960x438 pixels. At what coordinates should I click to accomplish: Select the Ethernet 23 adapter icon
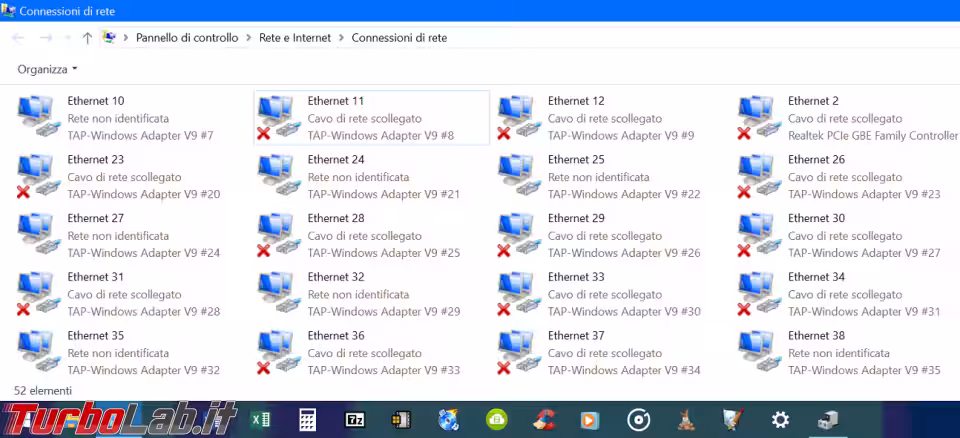[x=39, y=176]
